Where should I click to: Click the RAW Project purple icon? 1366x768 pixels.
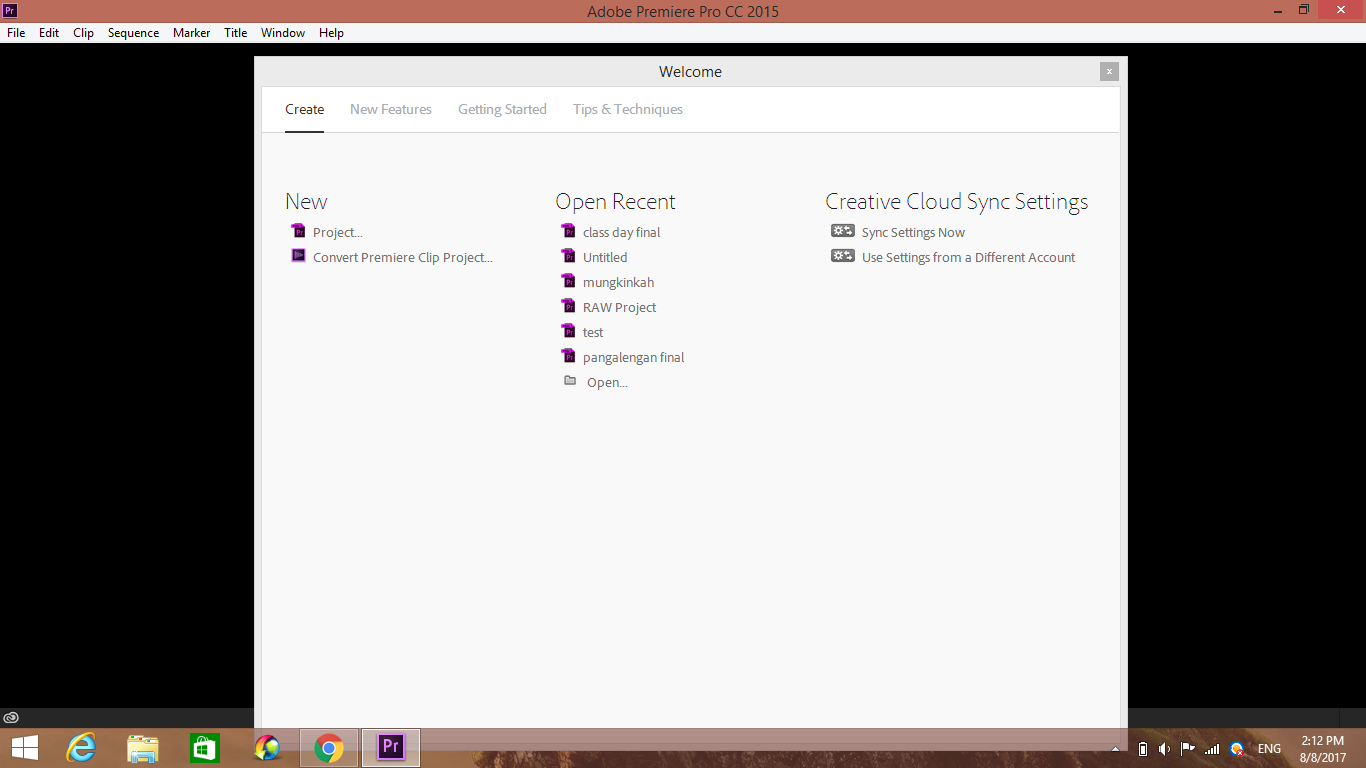click(x=569, y=306)
